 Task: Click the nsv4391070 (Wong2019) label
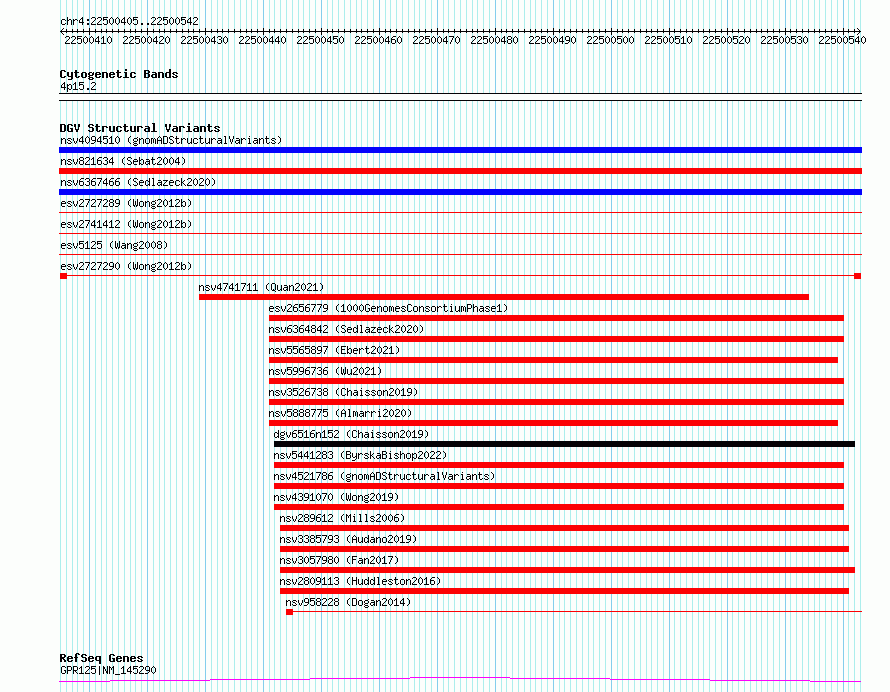336,497
